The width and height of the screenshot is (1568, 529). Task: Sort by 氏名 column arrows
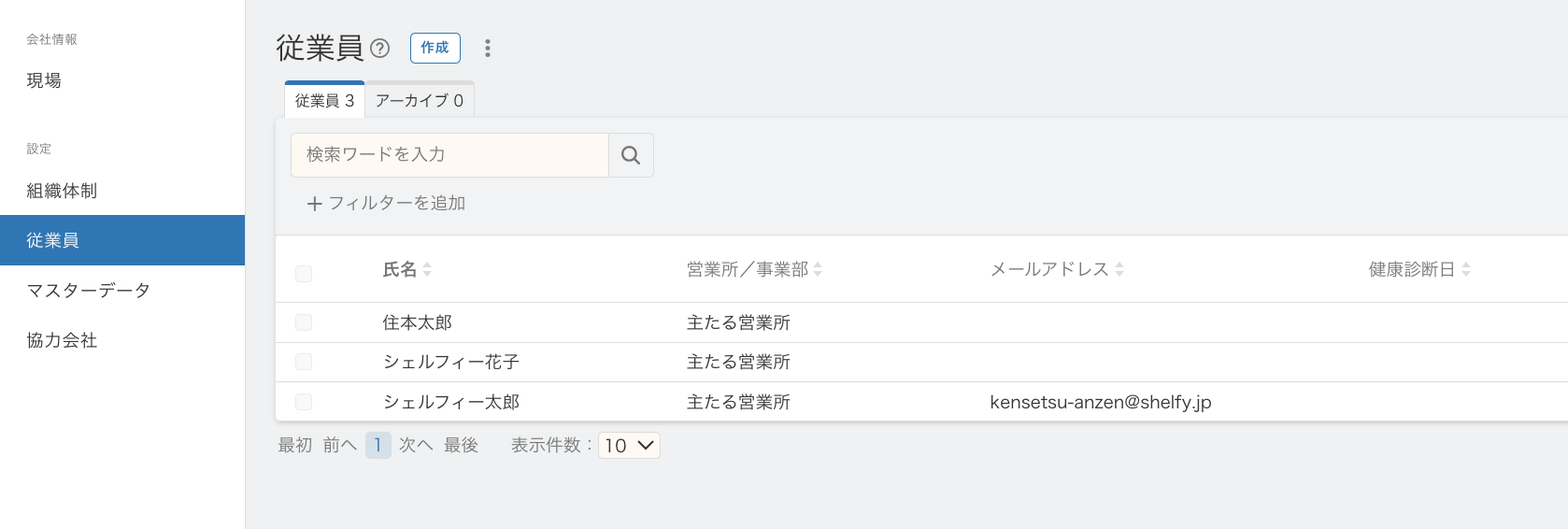(427, 269)
